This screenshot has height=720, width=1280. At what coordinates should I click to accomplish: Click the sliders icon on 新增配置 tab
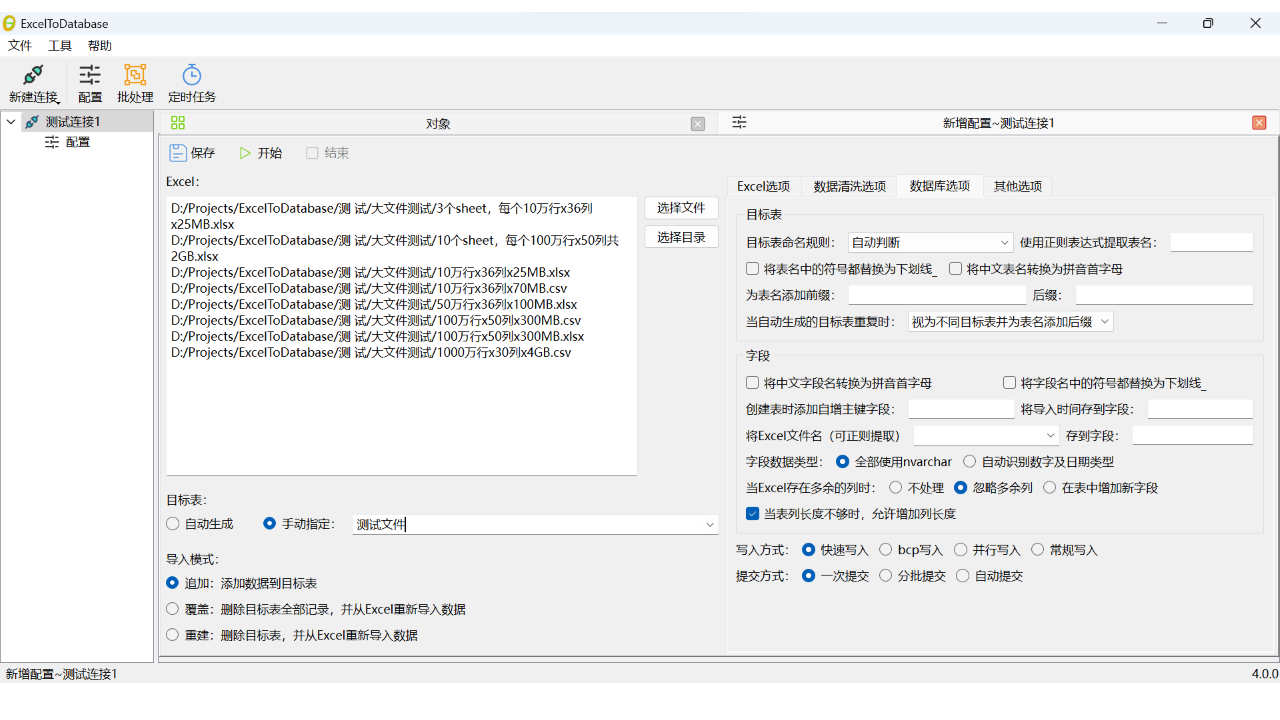(739, 123)
